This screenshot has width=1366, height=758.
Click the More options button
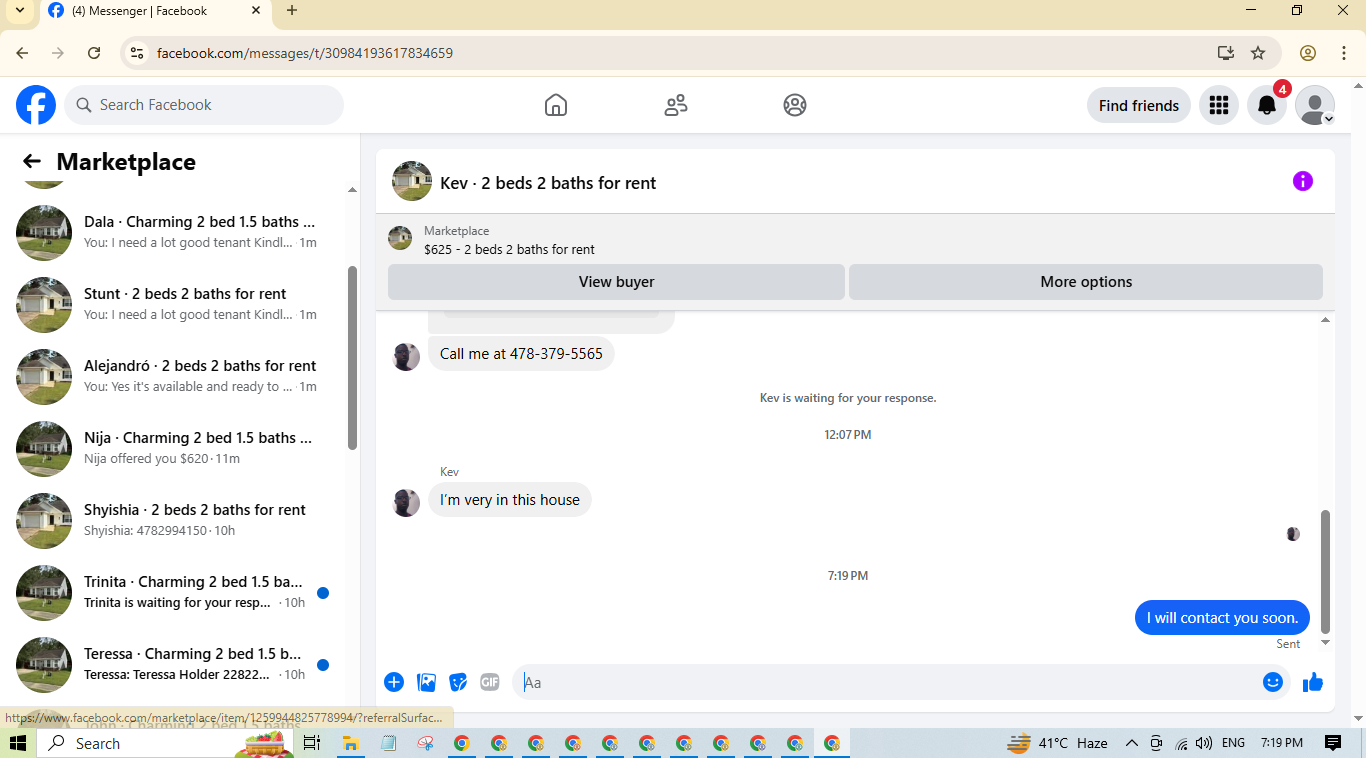pos(1086,282)
